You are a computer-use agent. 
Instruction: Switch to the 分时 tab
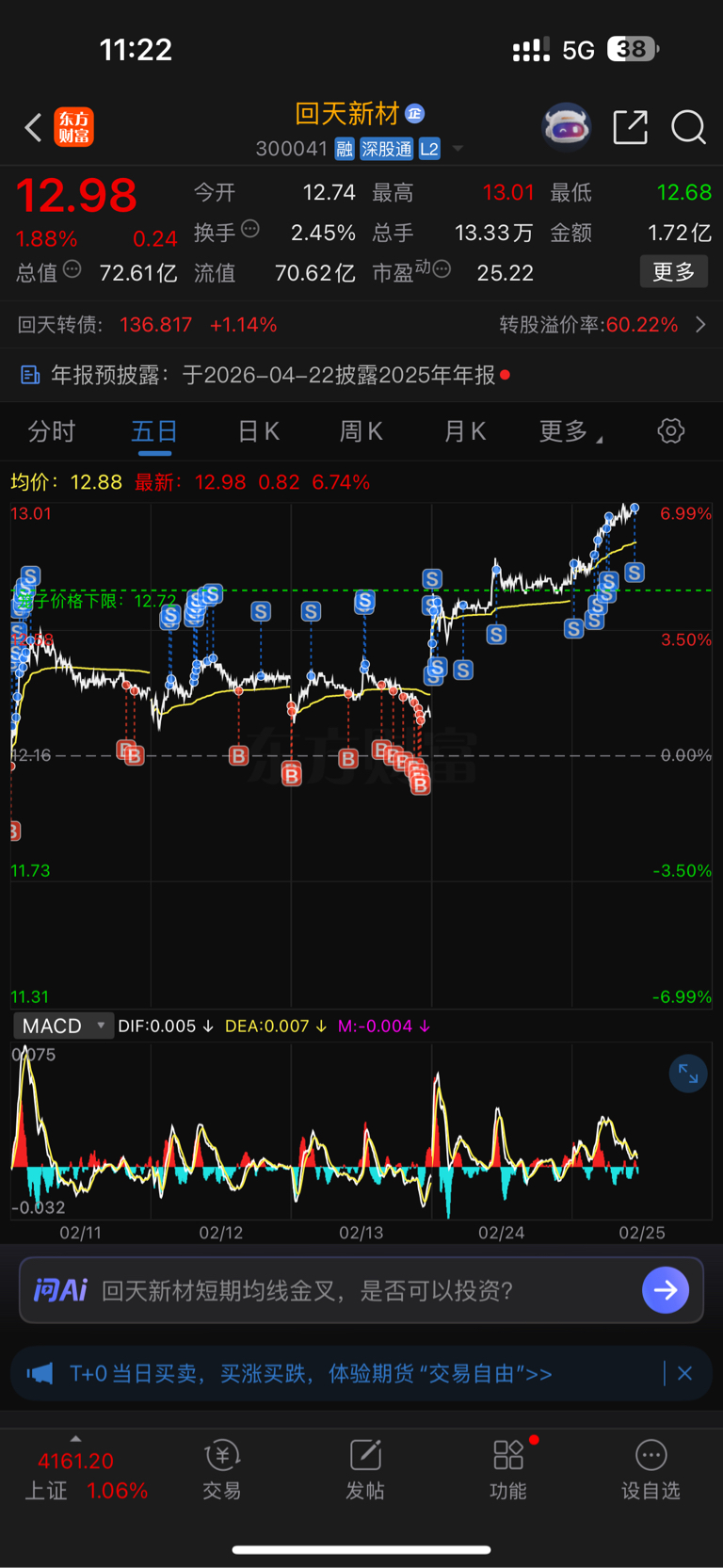point(51,431)
